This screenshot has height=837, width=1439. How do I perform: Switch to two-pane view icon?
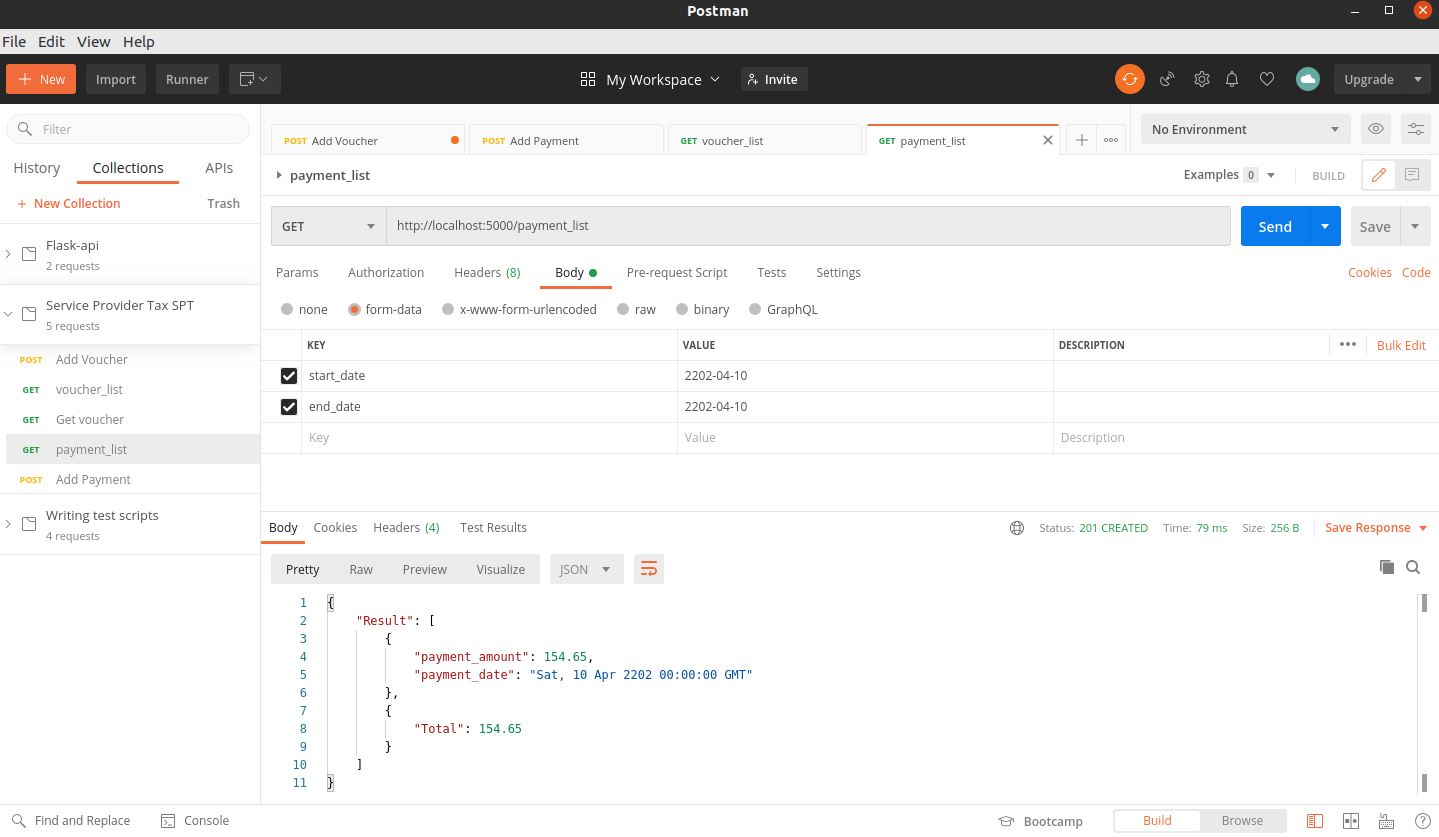1351,821
